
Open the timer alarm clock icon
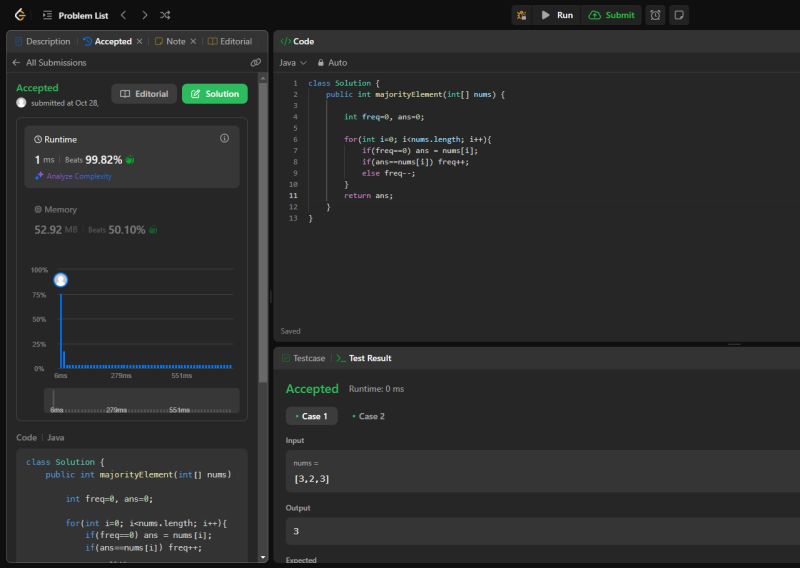coord(655,15)
